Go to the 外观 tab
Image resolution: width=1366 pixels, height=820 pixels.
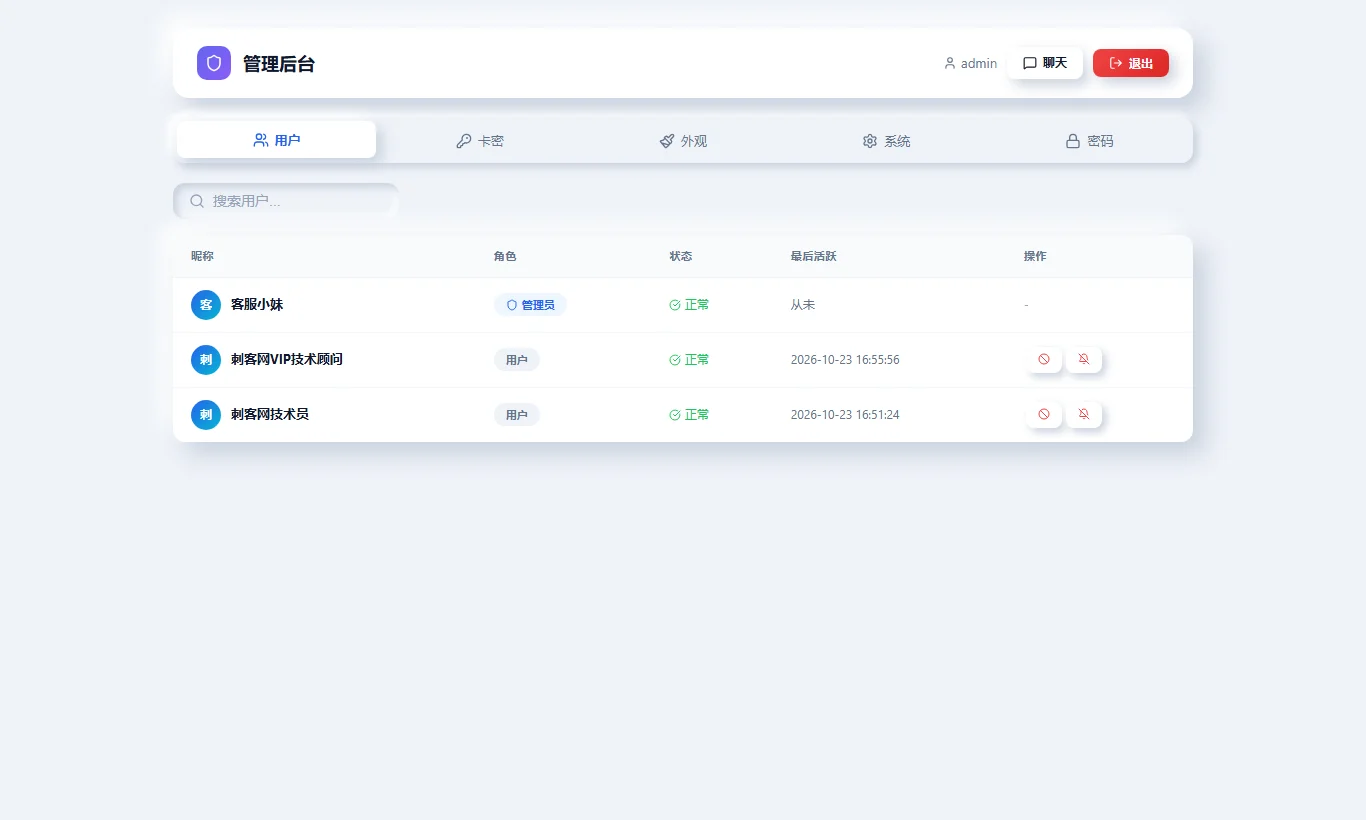[x=683, y=141]
